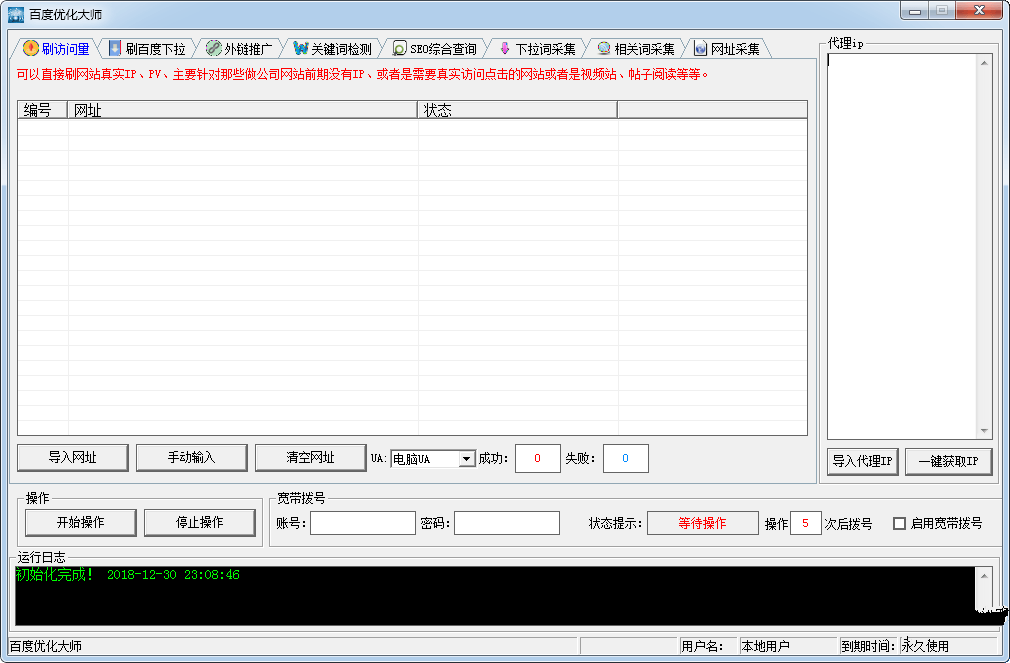Click the 运行日志 scroll-up arrow
The image size is (1010, 663).
click(x=984, y=575)
